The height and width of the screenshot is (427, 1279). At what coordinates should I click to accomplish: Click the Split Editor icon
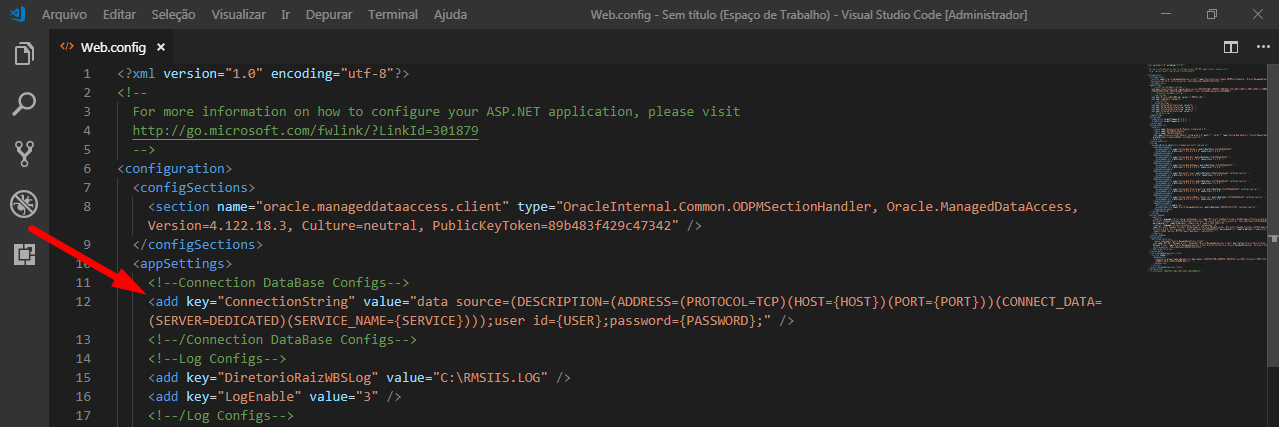pyautogui.click(x=1231, y=47)
